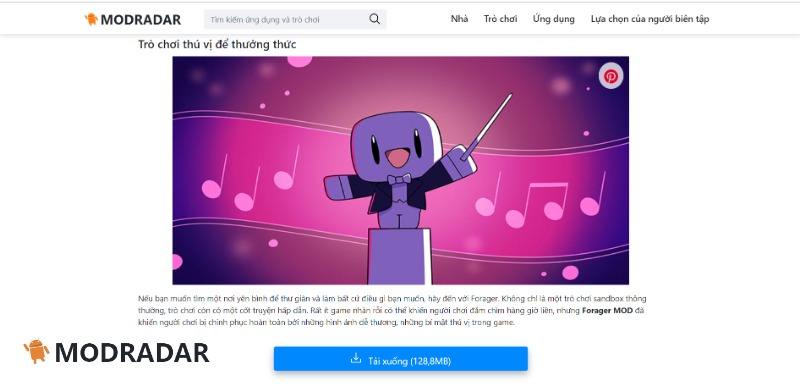The width and height of the screenshot is (800, 386).
Task: Click the large MODRADAR watermark android icon
Action: pos(36,351)
